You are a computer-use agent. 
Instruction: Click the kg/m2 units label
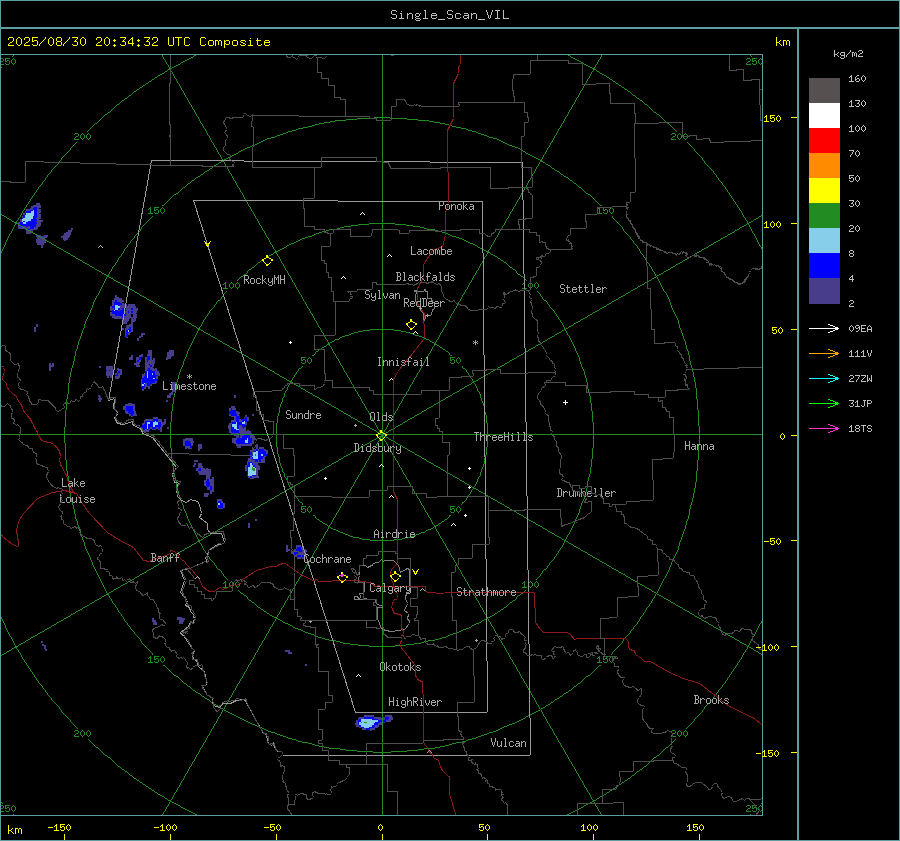click(x=848, y=54)
